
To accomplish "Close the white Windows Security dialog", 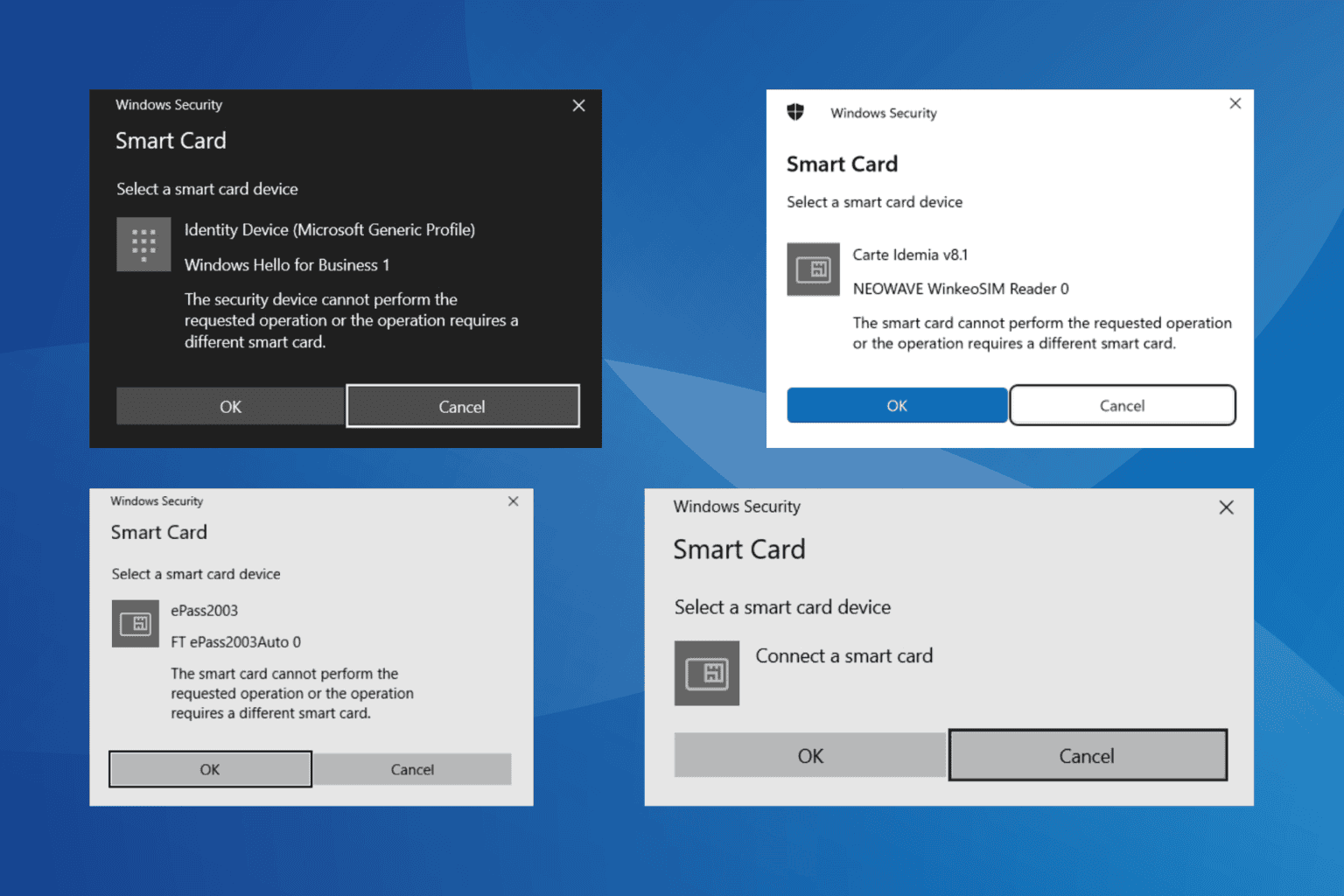I will 1235,103.
